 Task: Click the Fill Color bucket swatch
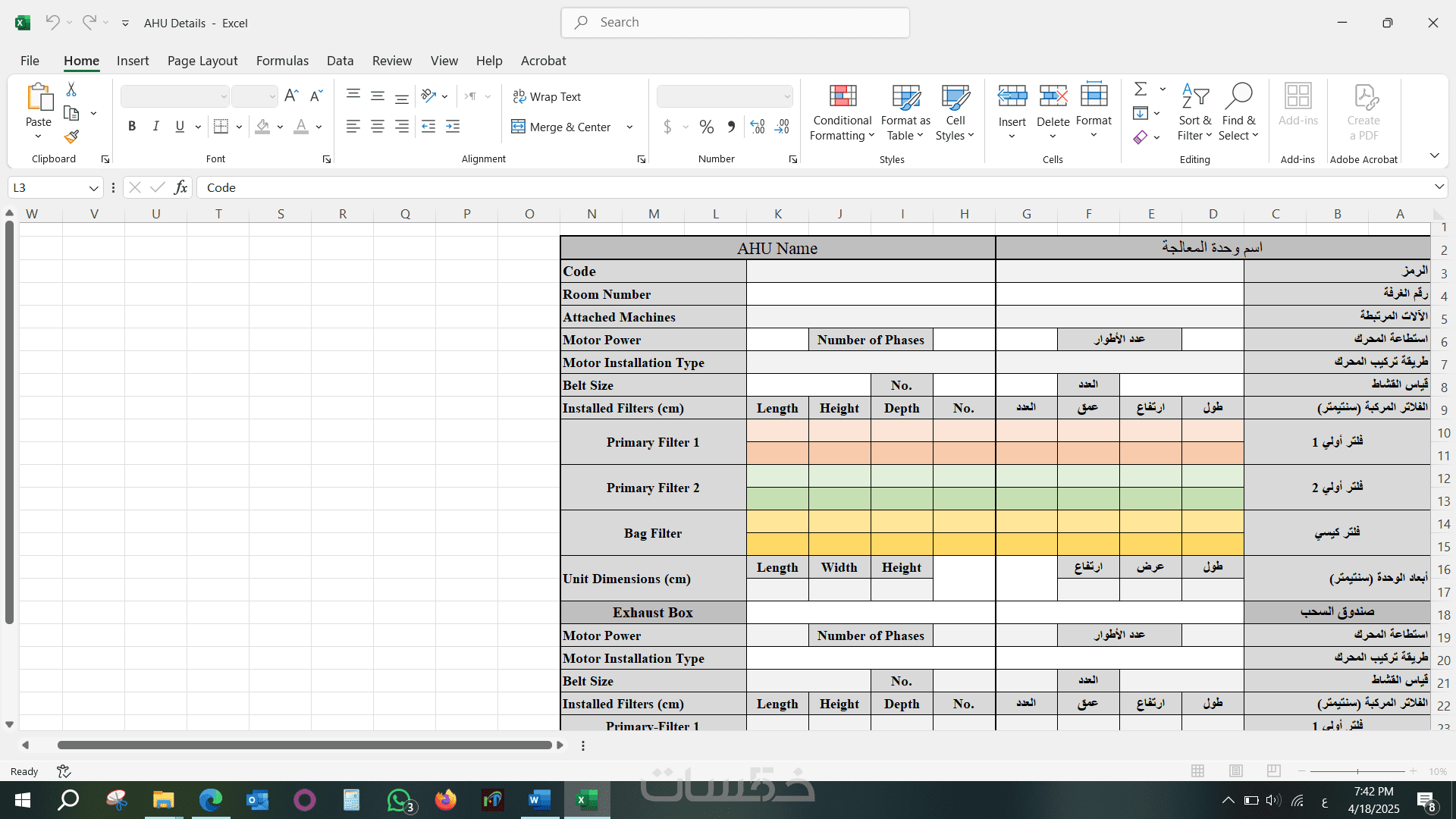(x=262, y=127)
